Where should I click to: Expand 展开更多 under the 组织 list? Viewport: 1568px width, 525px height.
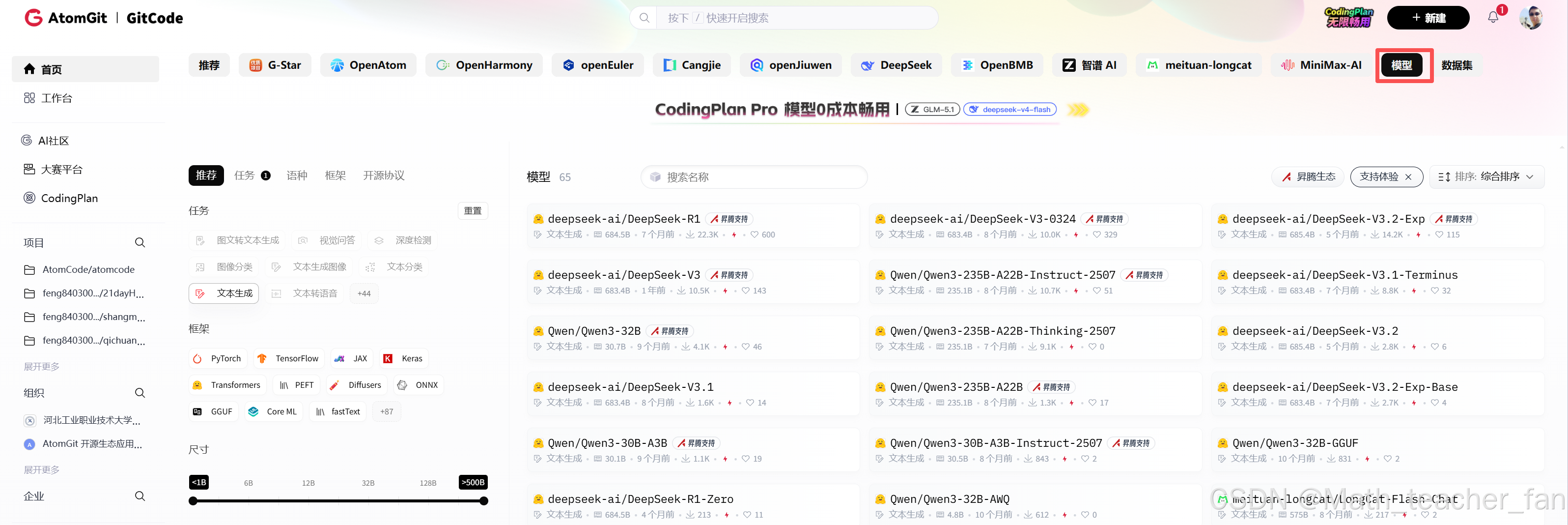click(x=41, y=469)
